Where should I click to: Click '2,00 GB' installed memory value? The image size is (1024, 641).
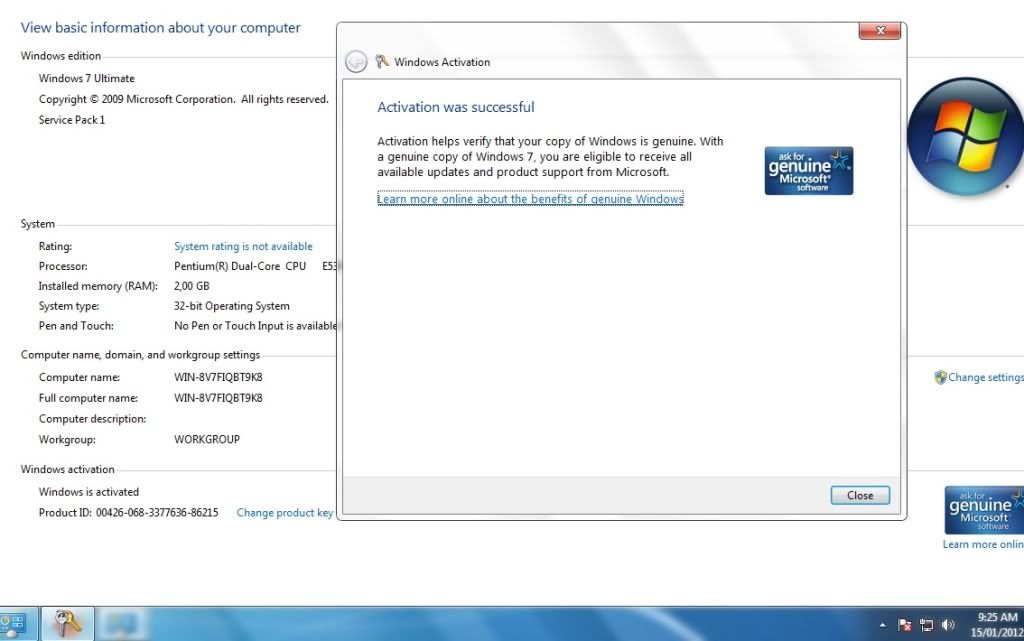tap(191, 286)
